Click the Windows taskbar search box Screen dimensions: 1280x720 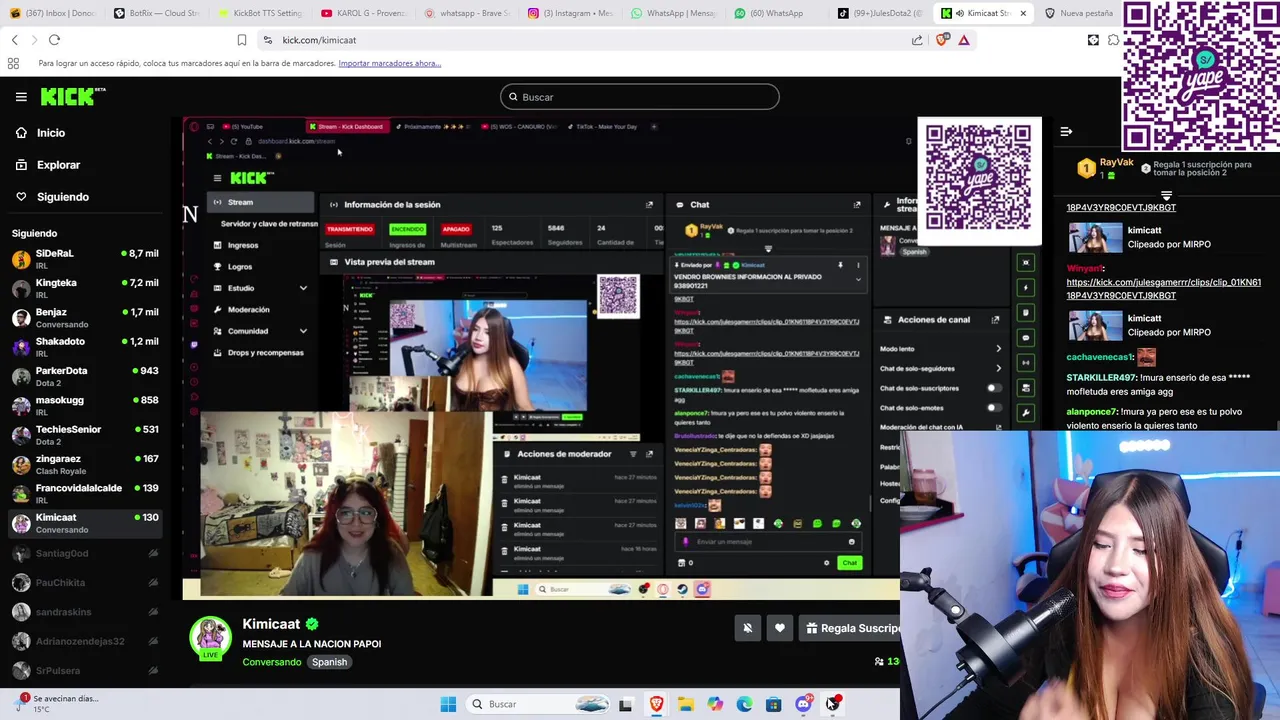click(538, 704)
